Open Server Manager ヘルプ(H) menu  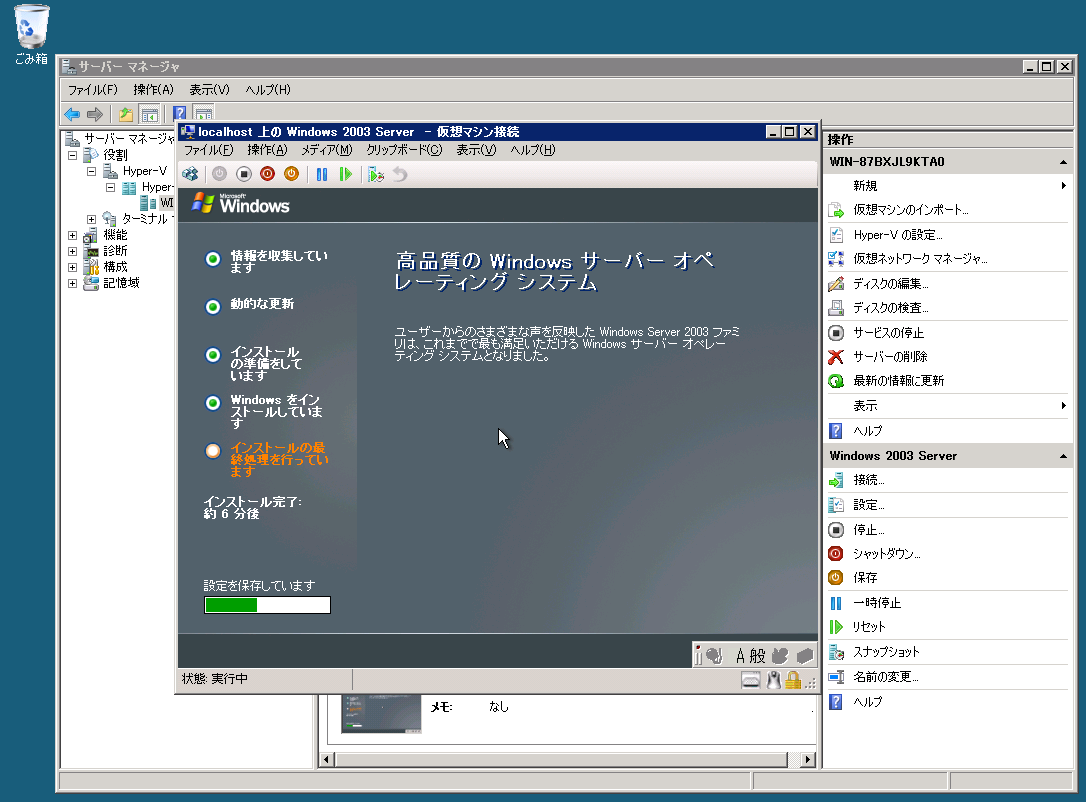click(x=268, y=90)
